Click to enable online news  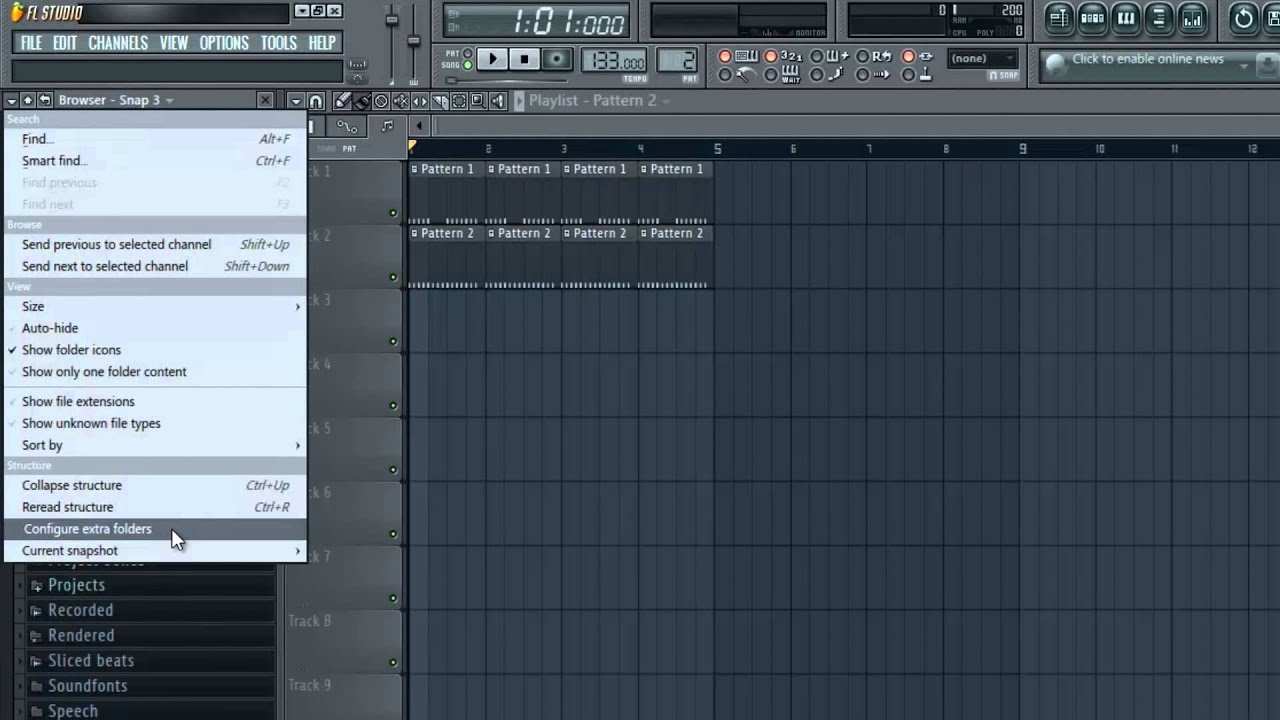point(1148,59)
